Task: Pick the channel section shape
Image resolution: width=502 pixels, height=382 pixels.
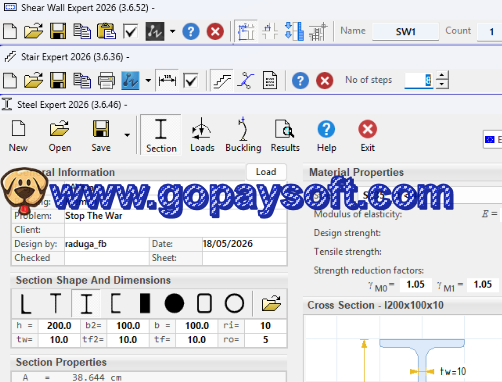Action: 115,303
